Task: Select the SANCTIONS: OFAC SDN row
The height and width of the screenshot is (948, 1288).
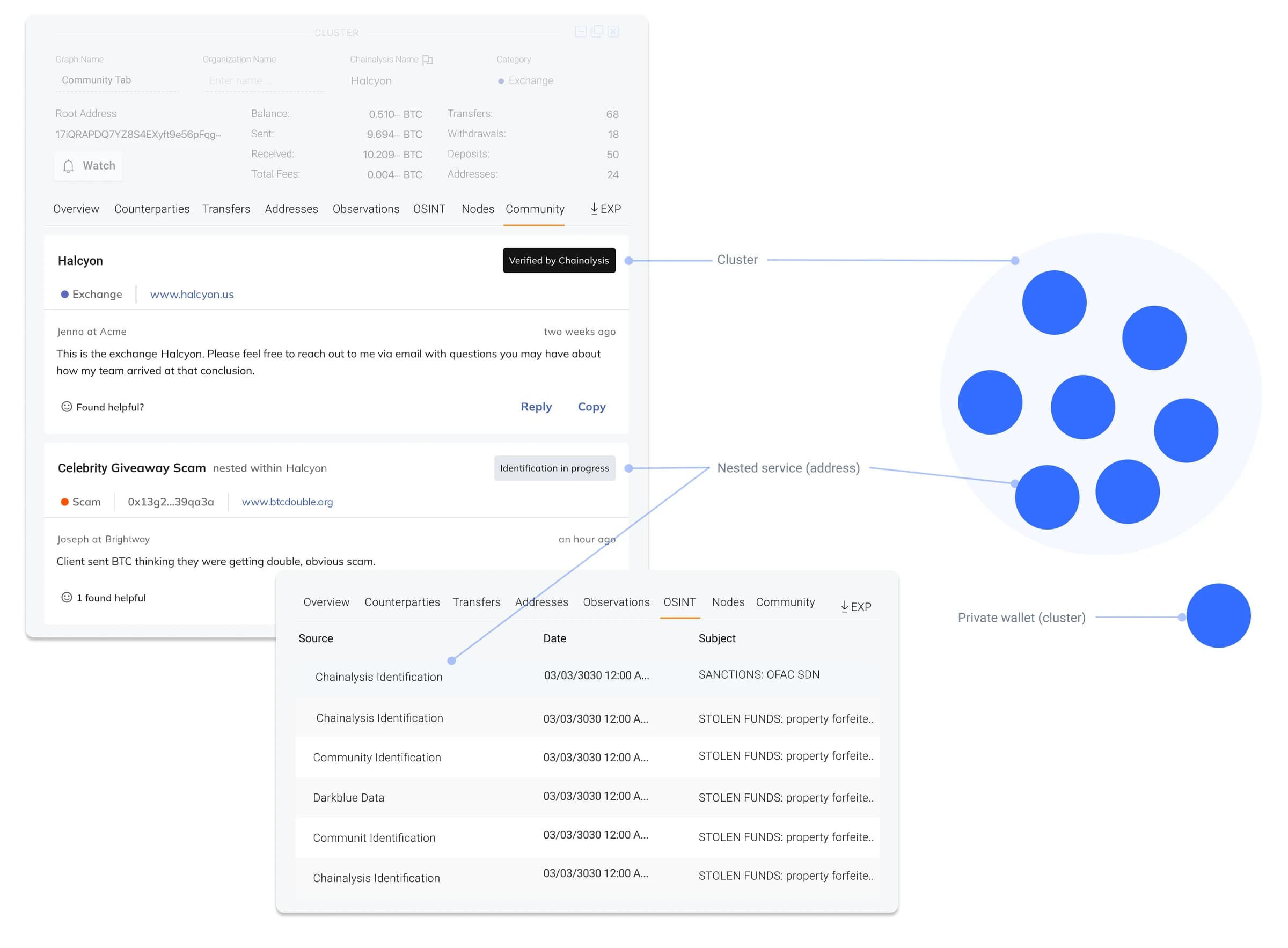Action: point(587,676)
